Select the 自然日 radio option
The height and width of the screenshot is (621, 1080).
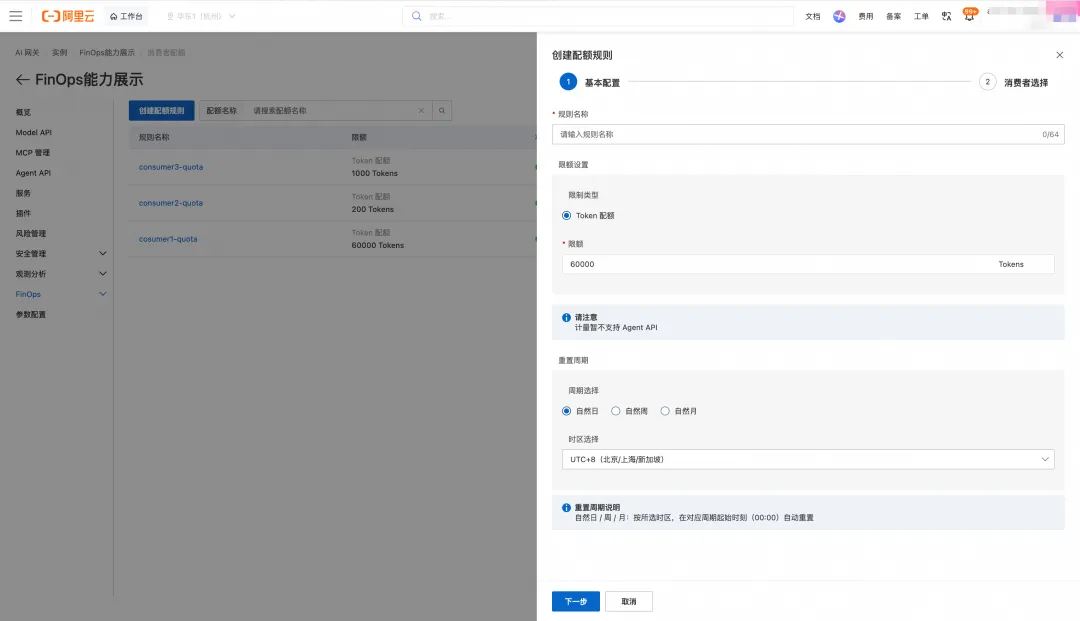(x=566, y=411)
